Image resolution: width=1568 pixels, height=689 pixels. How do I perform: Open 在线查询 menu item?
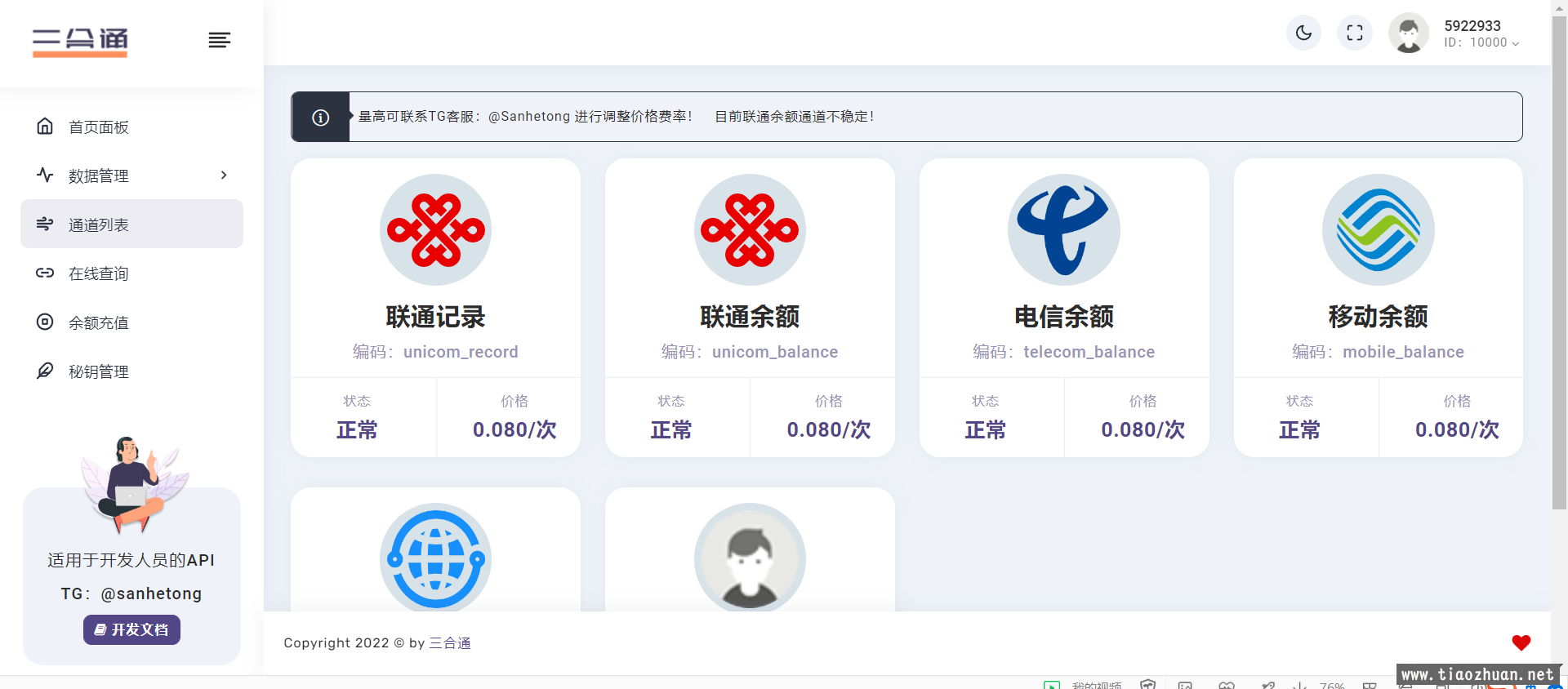[x=131, y=273]
